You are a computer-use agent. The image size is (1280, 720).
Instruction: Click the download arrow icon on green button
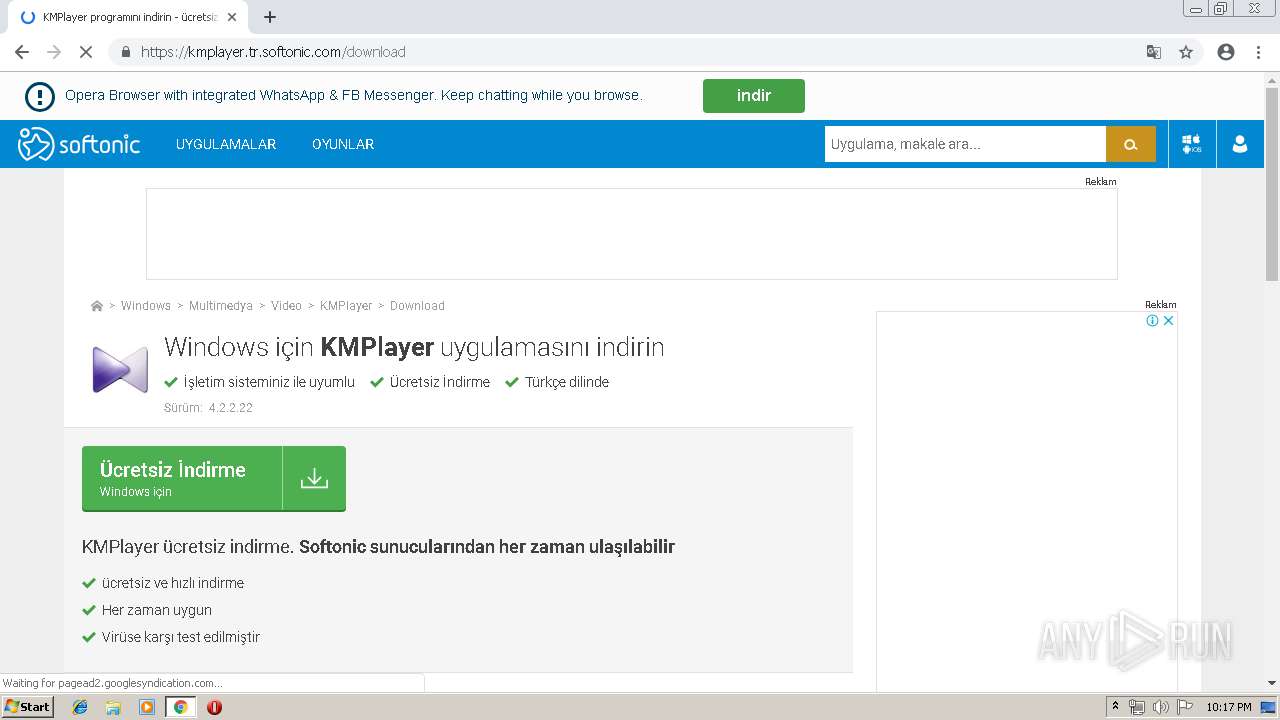[x=314, y=478]
